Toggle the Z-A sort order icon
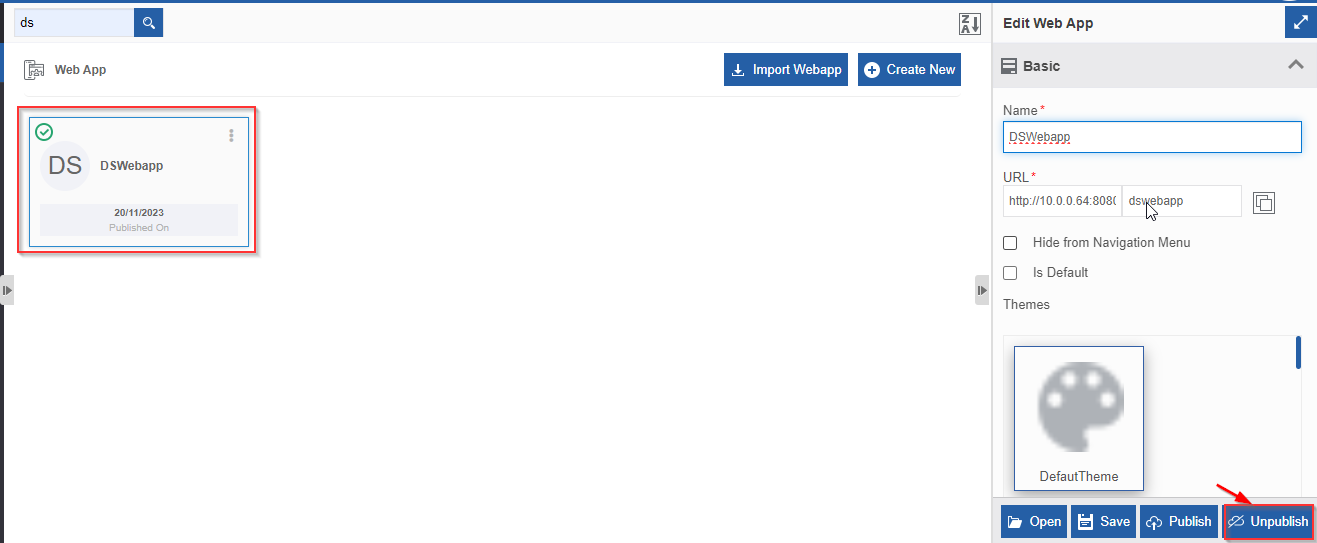Viewport: 1317px width, 543px height. pyautogui.click(x=969, y=25)
